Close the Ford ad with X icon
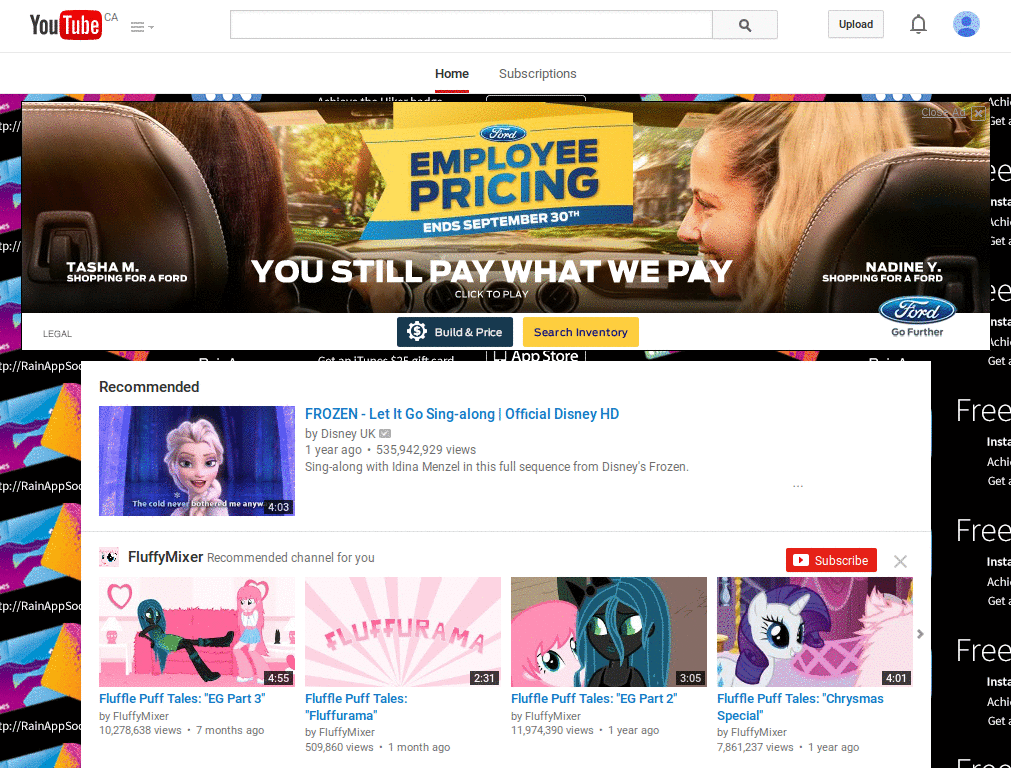This screenshot has height=768, width=1024. coord(978,113)
